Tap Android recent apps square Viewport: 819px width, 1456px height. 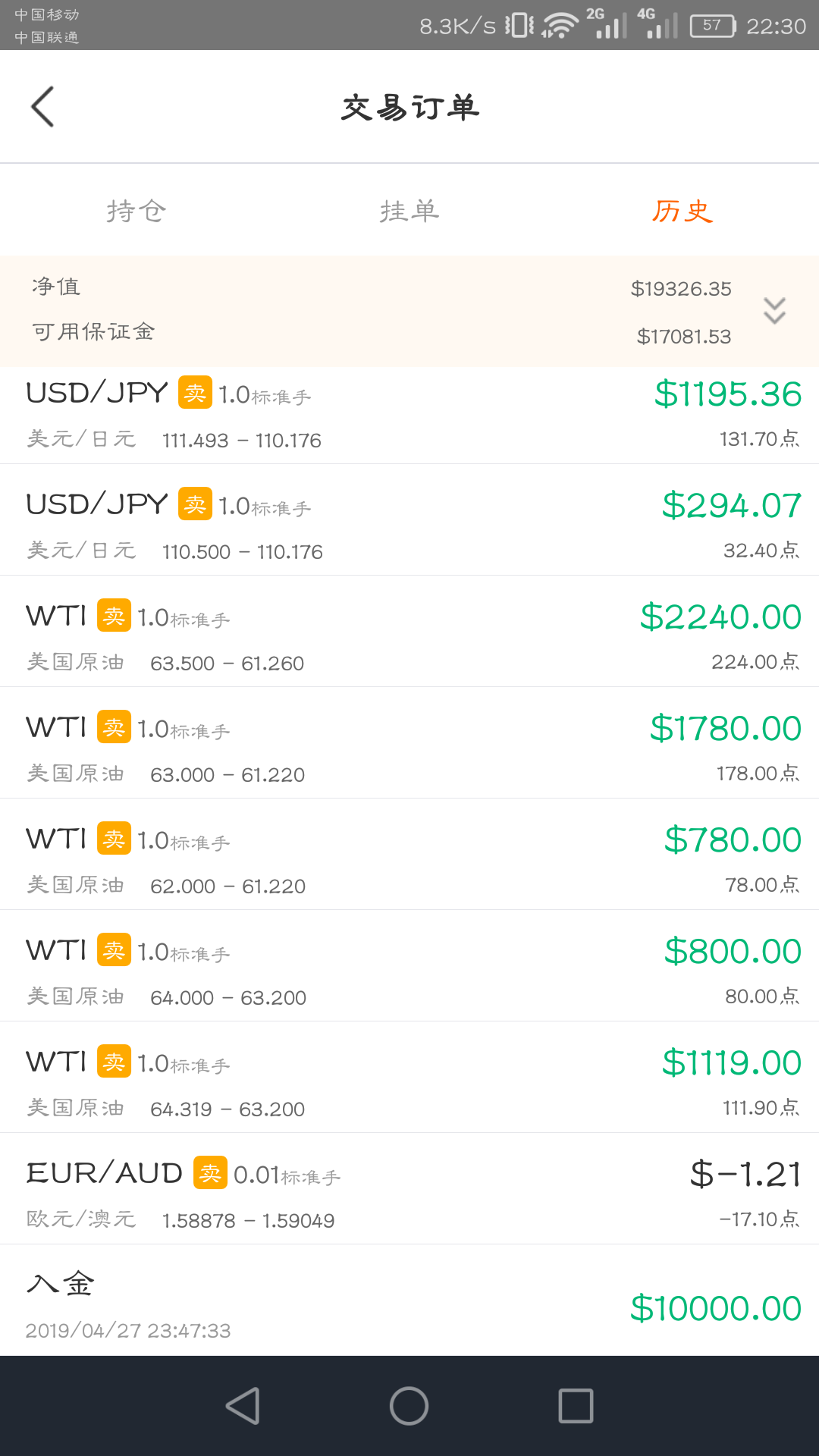(x=576, y=1406)
